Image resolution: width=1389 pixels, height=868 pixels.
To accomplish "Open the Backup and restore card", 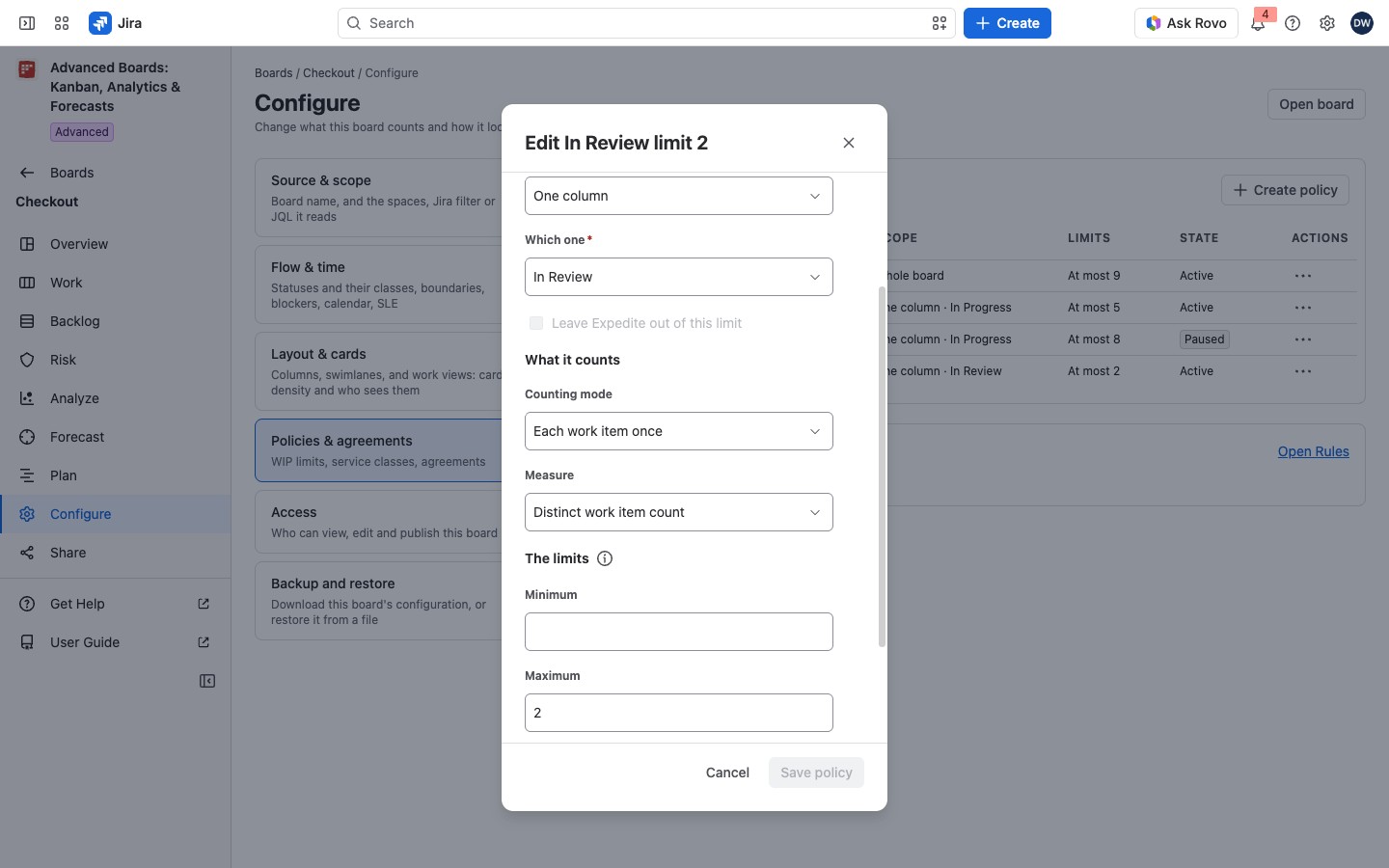I will click(379, 601).
